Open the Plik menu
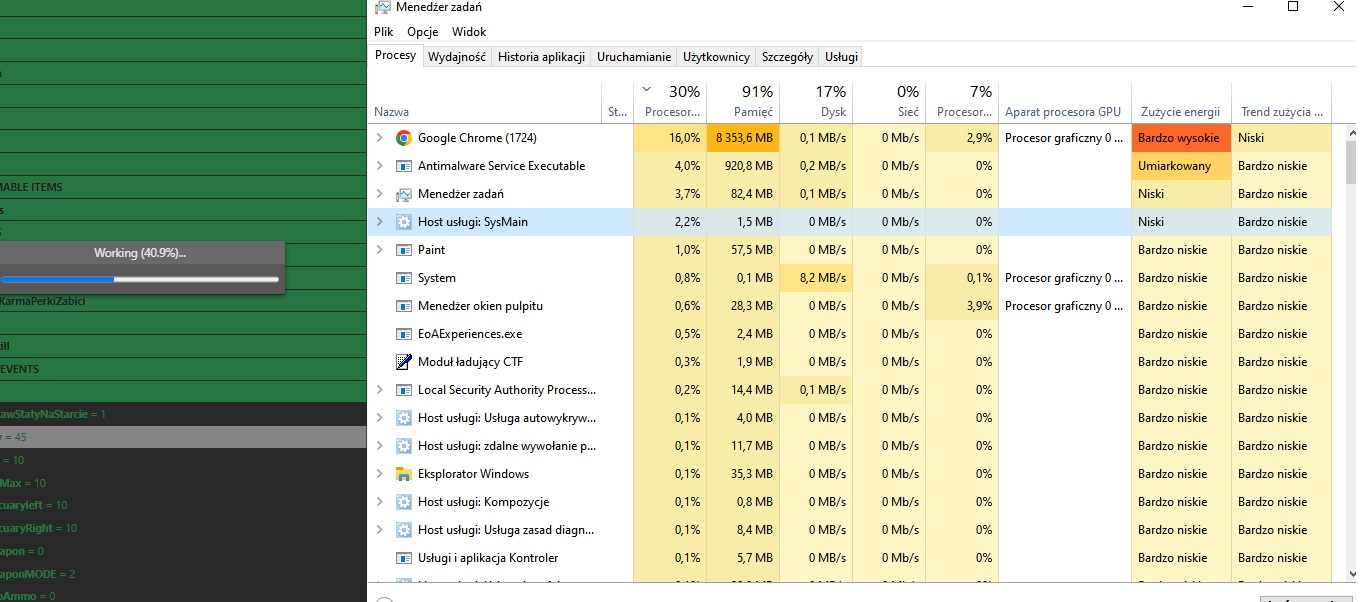Image resolution: width=1362 pixels, height=602 pixels. click(x=384, y=32)
